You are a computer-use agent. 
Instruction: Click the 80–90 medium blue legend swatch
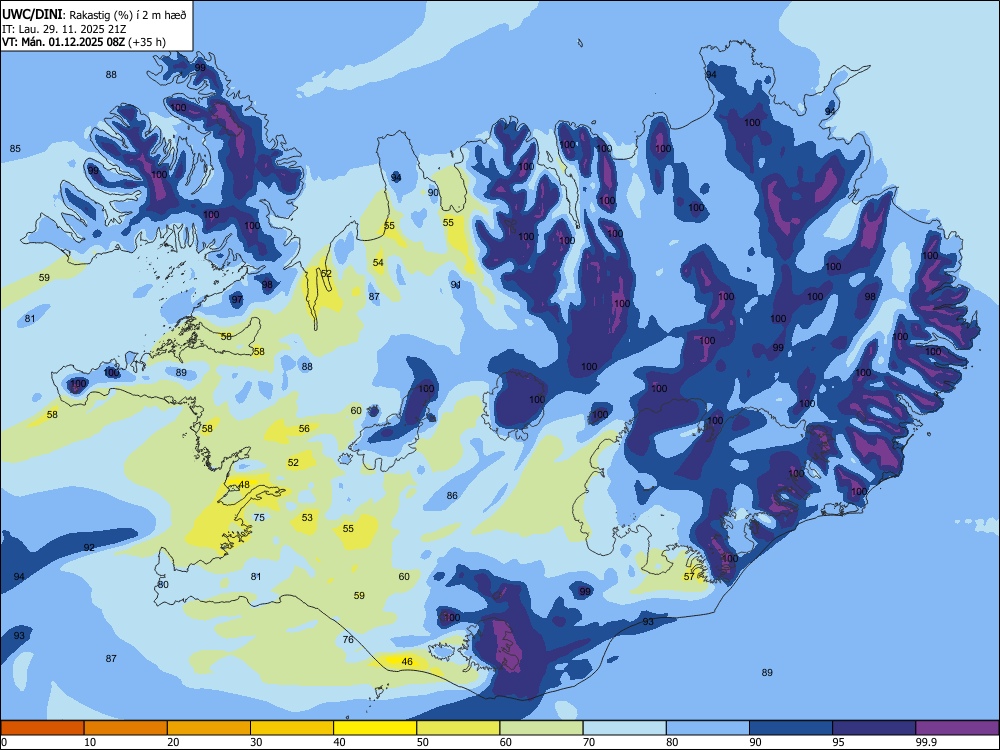point(708,728)
